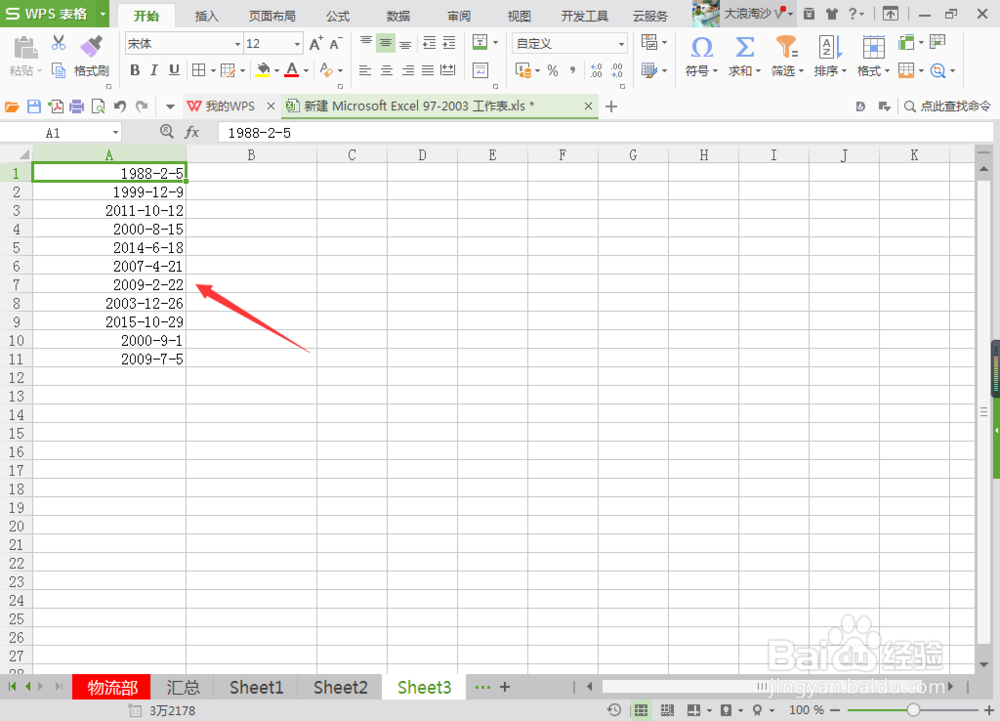Toggle Underline formatting
Viewport: 1000px width, 721px height.
tap(174, 70)
